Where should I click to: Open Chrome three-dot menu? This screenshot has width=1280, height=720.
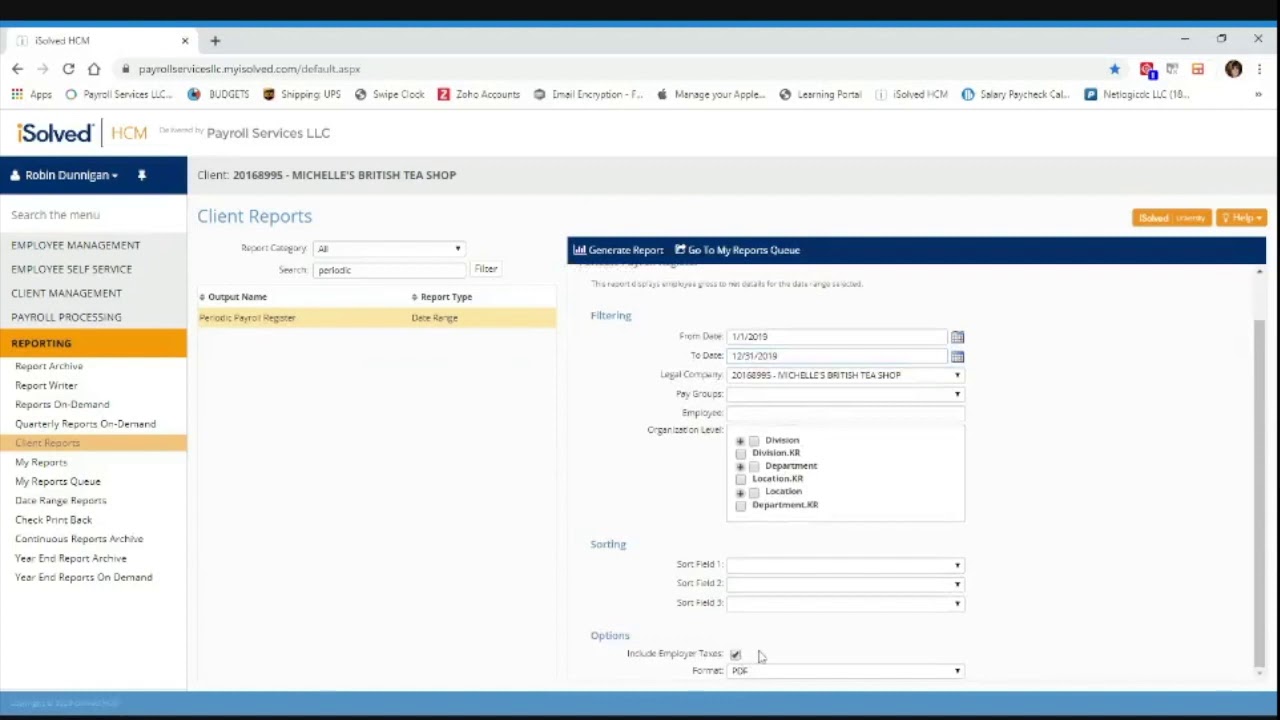1259,69
